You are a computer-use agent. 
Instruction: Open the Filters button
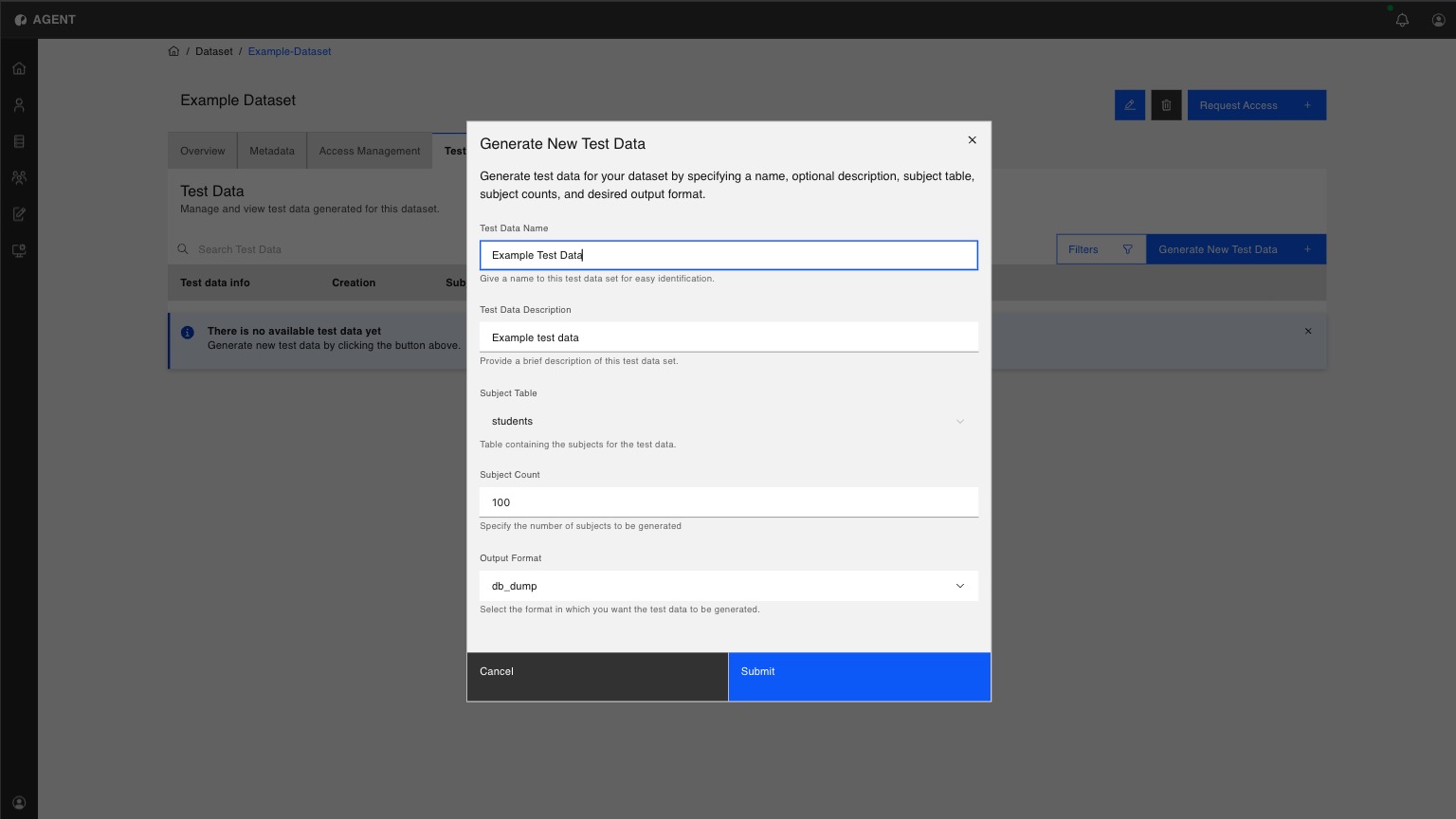(1101, 249)
